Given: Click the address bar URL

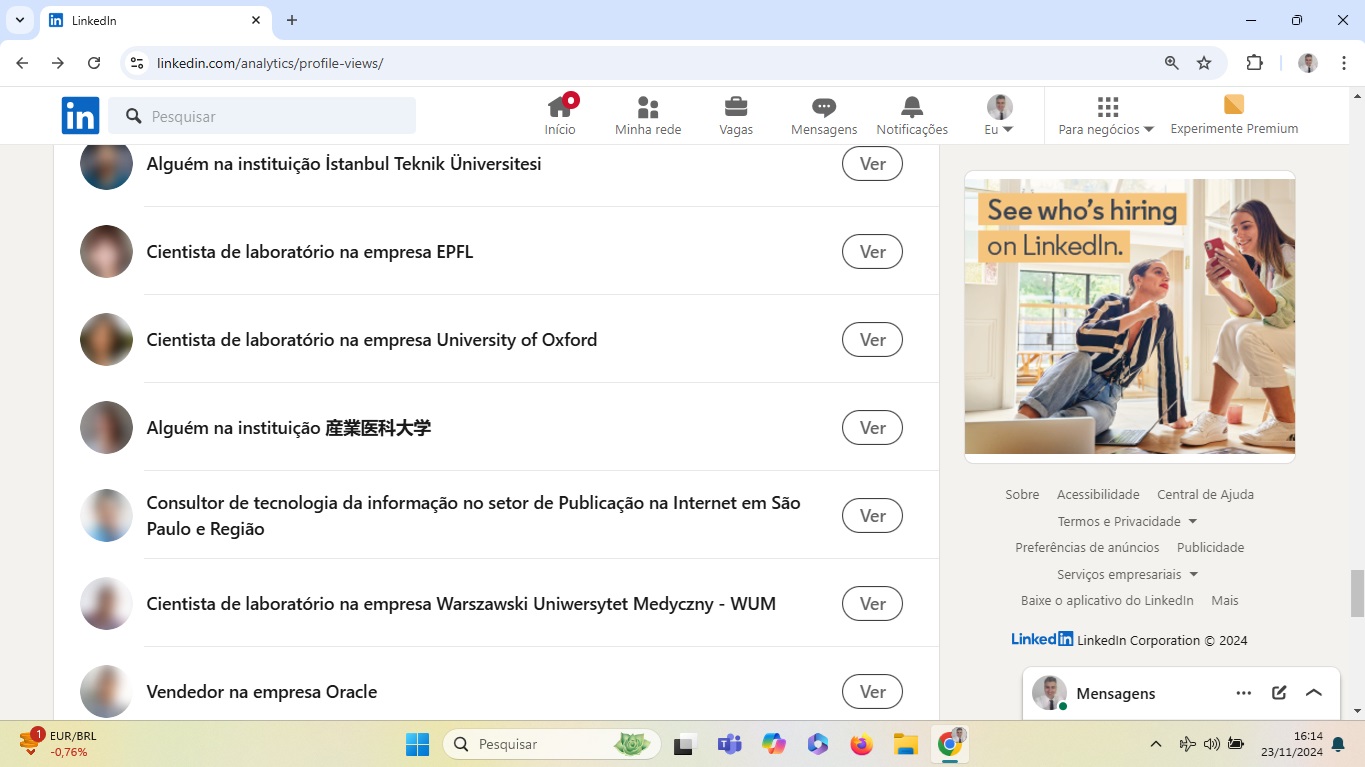Looking at the screenshot, I should pyautogui.click(x=270, y=63).
